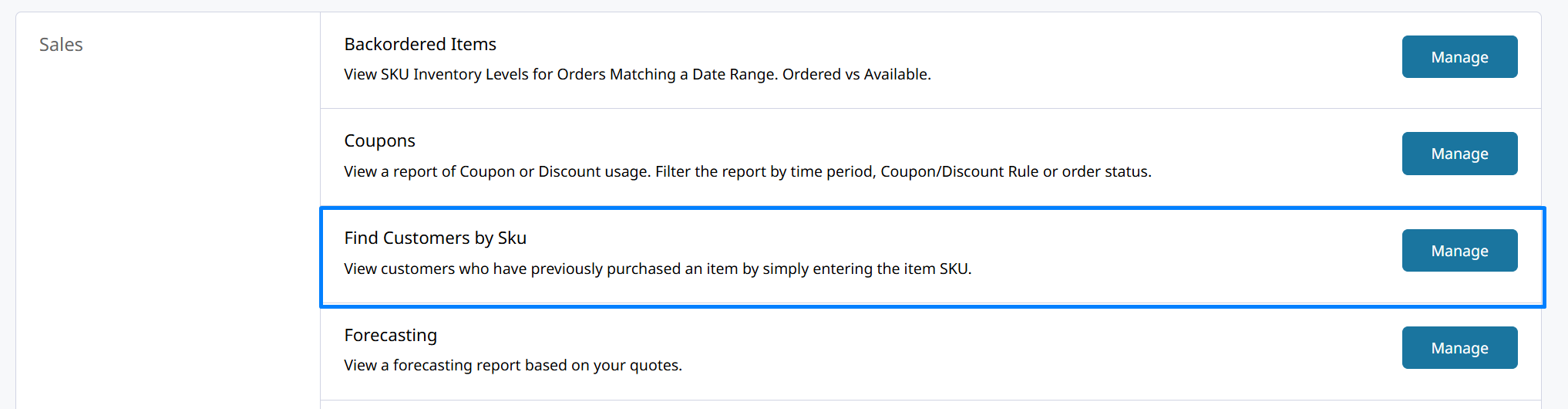This screenshot has height=409, width=1568.
Task: Click the forecasting report quotes description
Action: click(x=513, y=365)
